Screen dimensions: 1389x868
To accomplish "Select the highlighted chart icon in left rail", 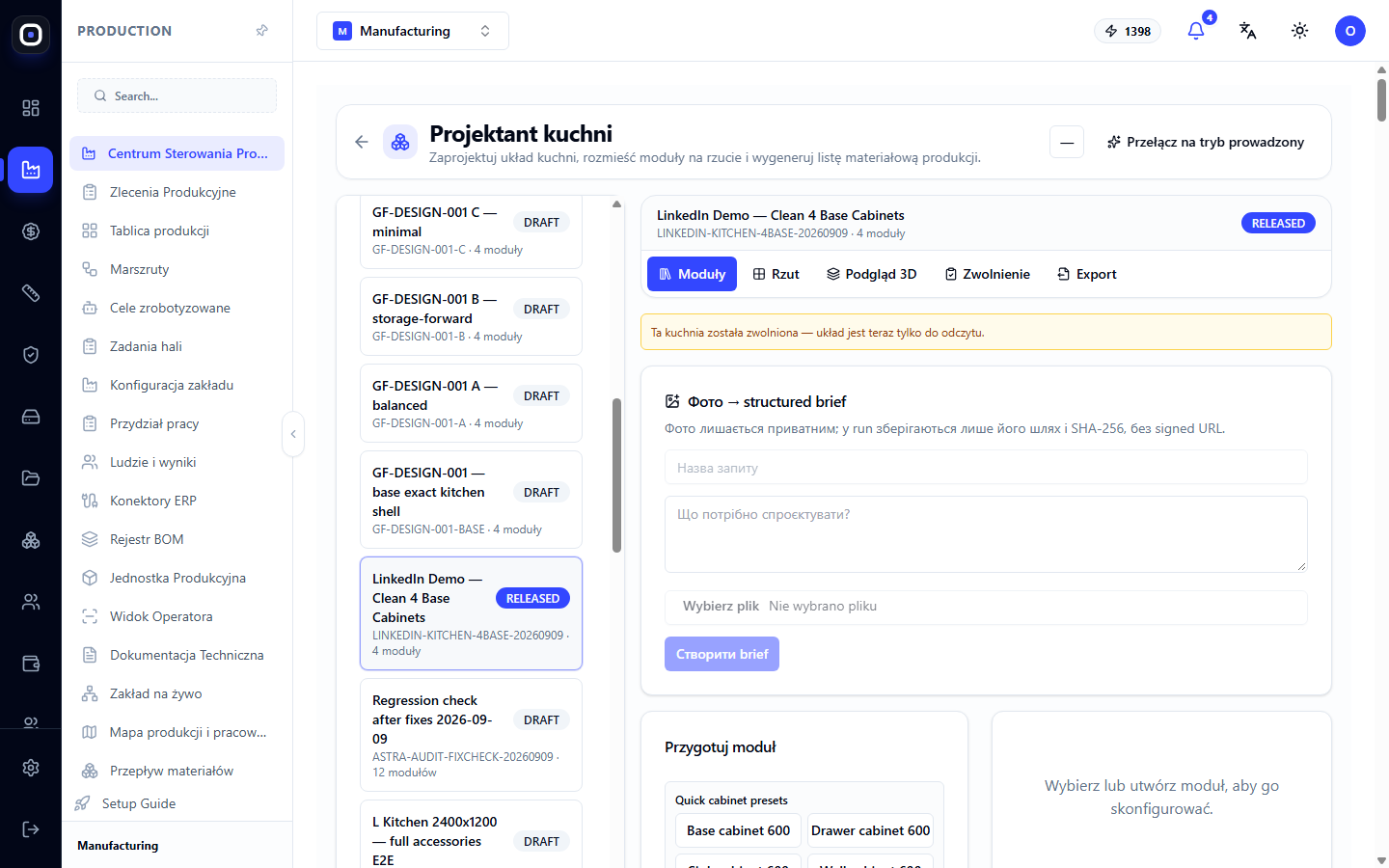I will (x=31, y=170).
